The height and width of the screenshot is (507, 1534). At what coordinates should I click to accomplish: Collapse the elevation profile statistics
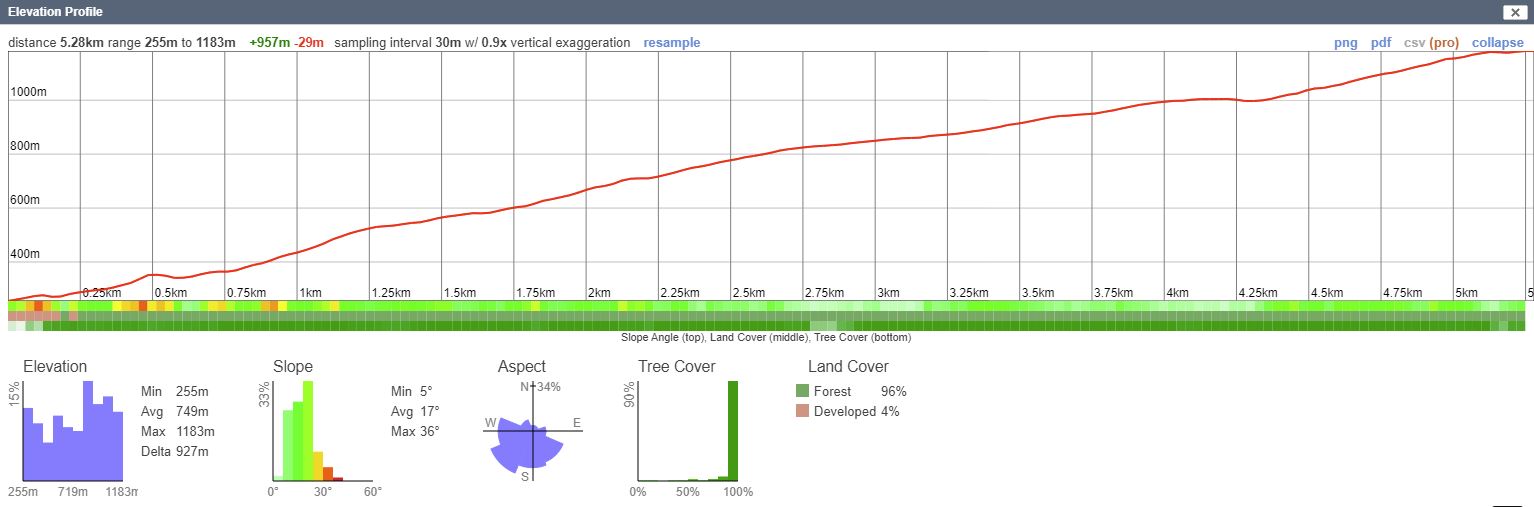[x=1497, y=43]
